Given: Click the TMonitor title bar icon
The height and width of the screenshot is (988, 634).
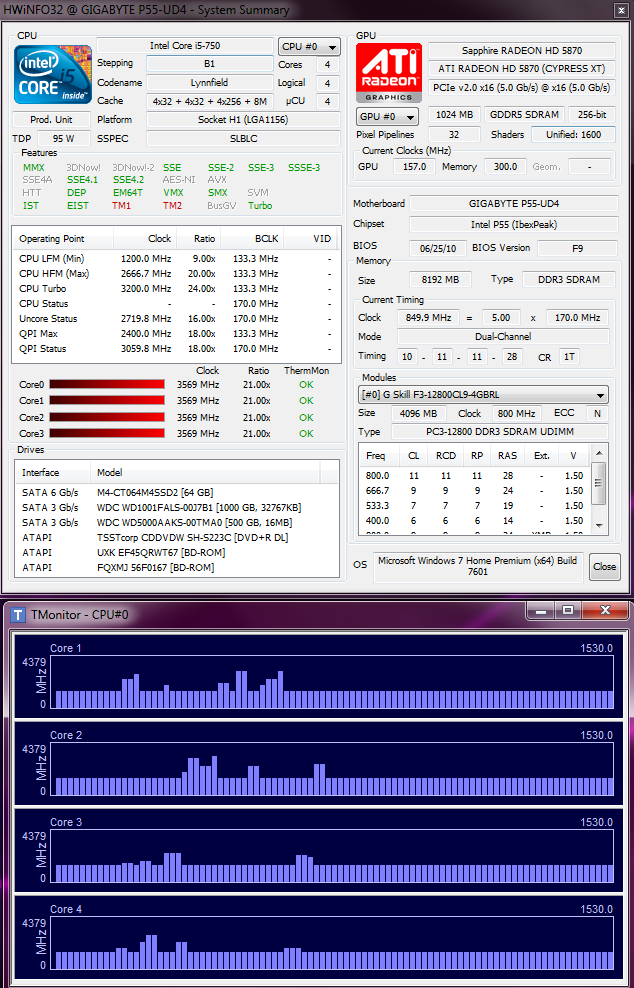Looking at the screenshot, I should tap(19, 614).
